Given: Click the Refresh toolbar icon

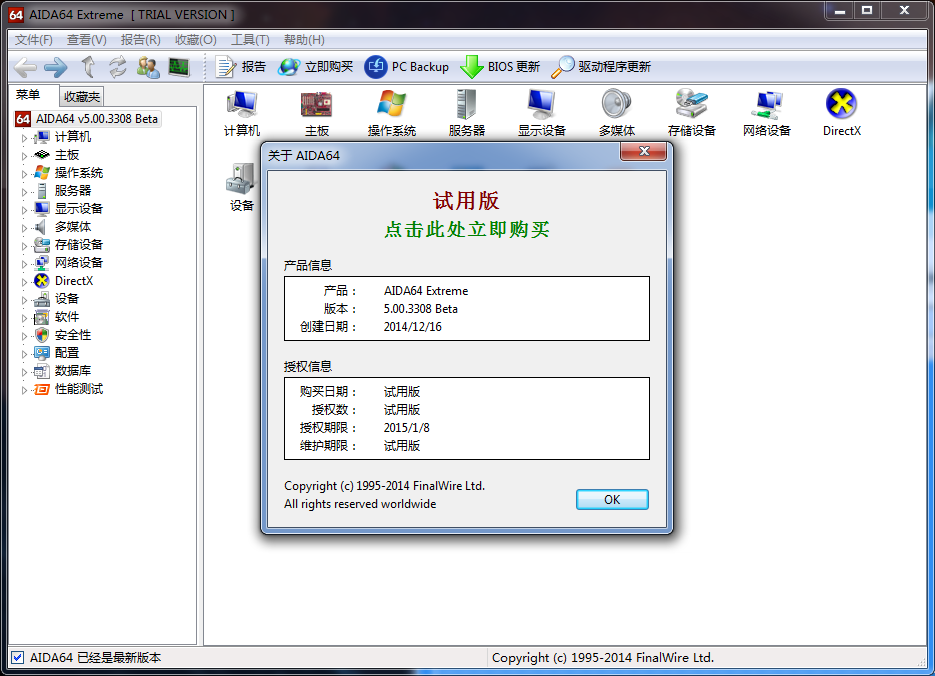Looking at the screenshot, I should [x=117, y=67].
